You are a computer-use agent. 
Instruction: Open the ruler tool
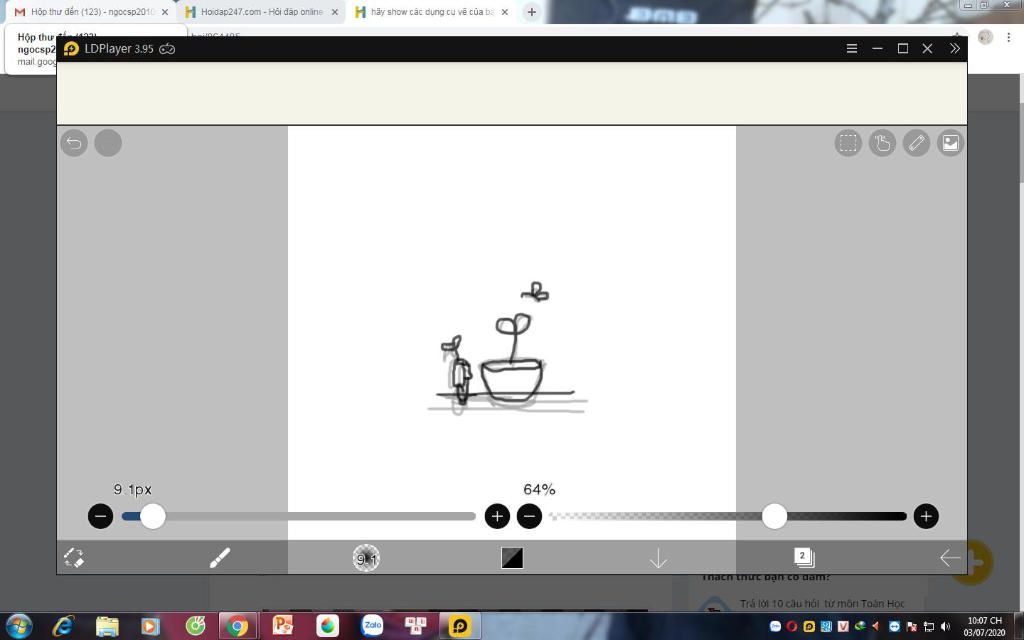916,143
